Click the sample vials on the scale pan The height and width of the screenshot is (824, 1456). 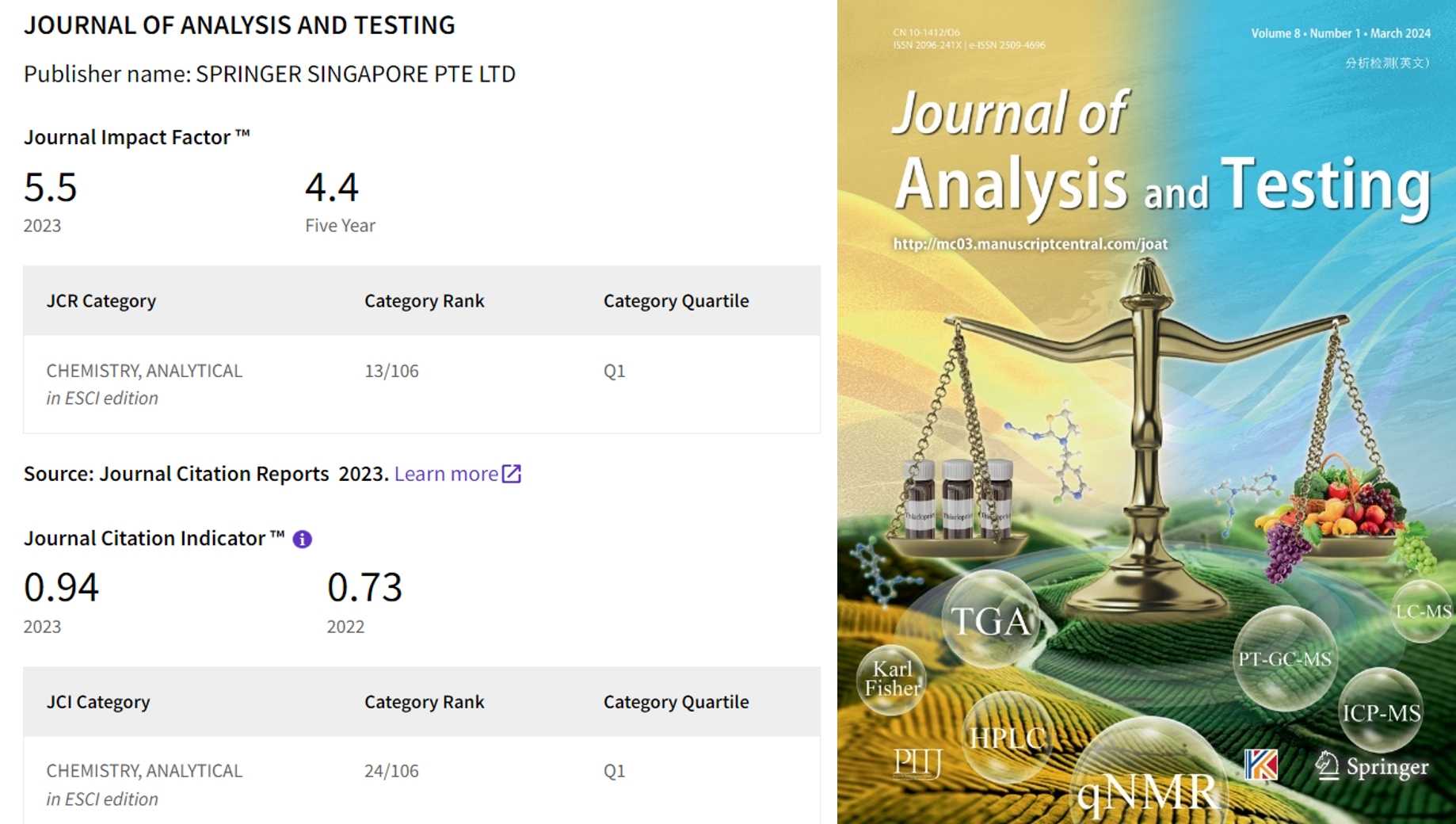click(x=957, y=499)
